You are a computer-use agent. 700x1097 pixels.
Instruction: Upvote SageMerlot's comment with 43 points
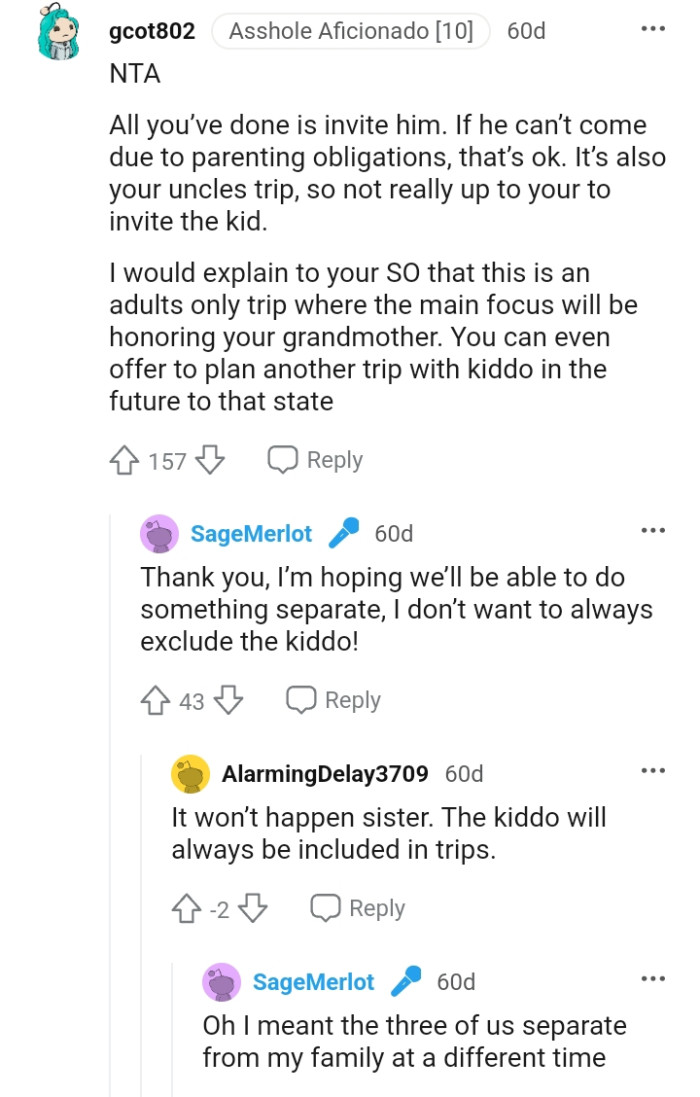point(156,700)
